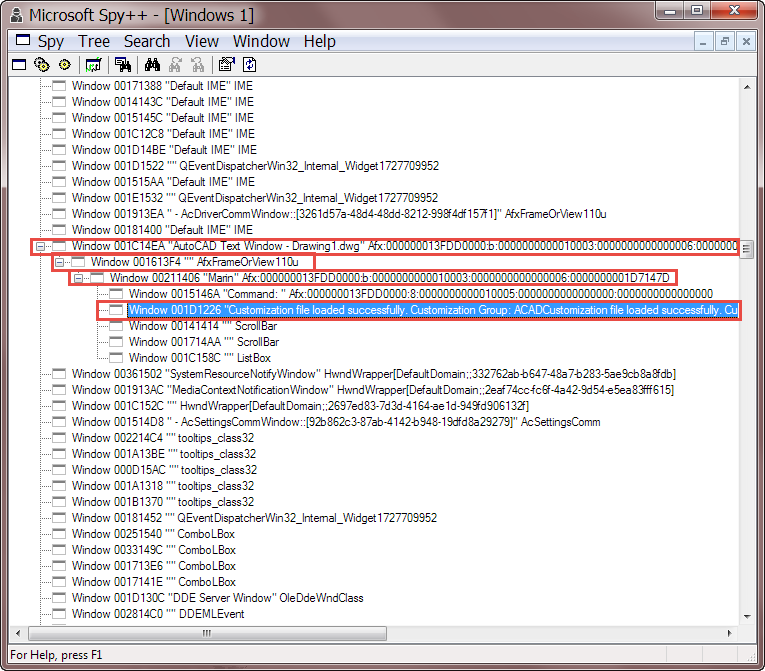The height and width of the screenshot is (671, 765).
Task: Click the horizontal scrollbar thumb
Action: click(207, 633)
